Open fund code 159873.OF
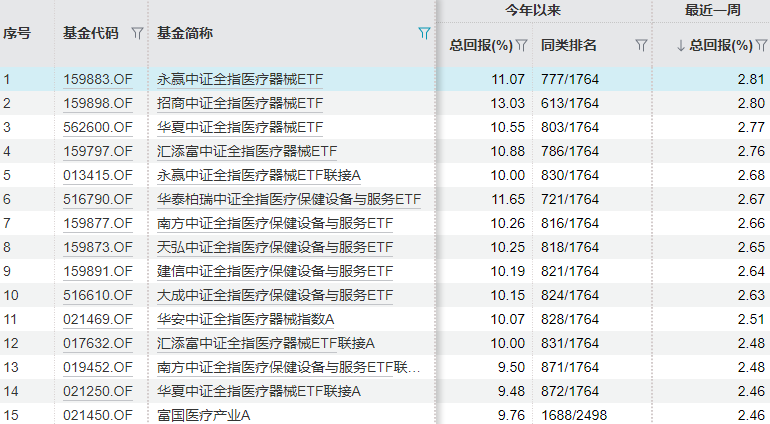770x424 pixels. click(98, 247)
